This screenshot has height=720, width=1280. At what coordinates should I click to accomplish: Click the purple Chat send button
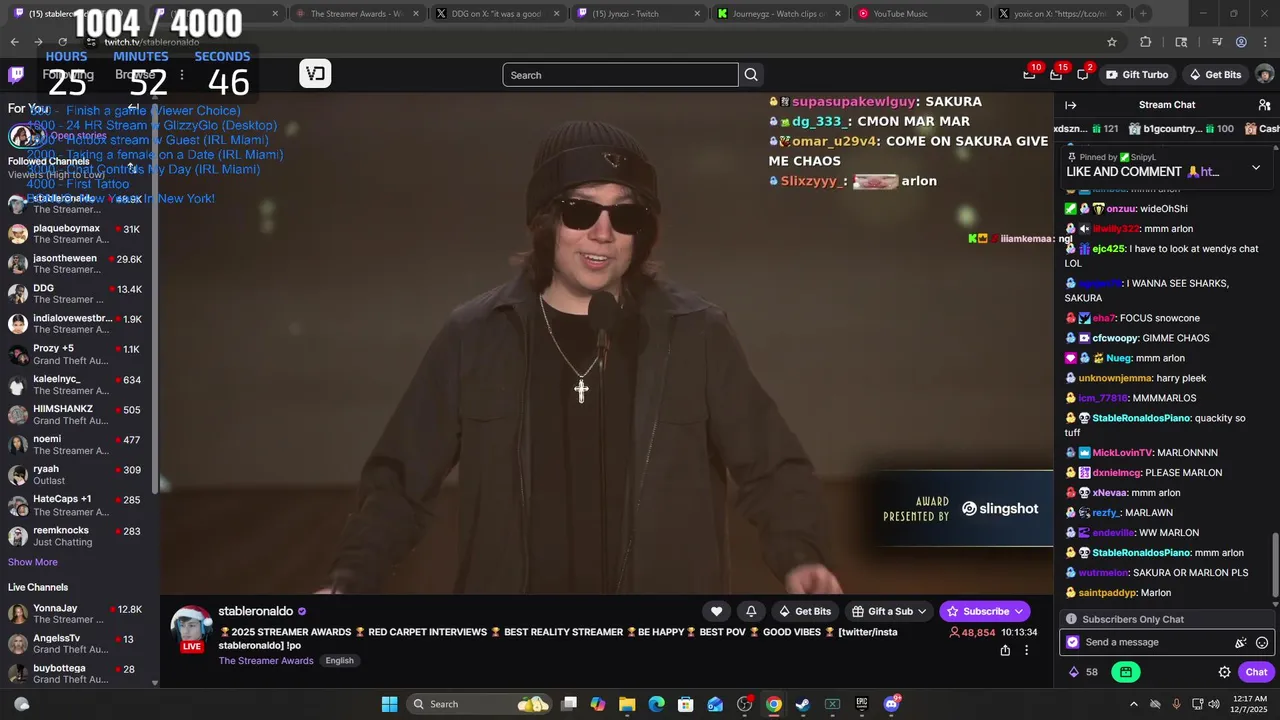click(x=1256, y=672)
